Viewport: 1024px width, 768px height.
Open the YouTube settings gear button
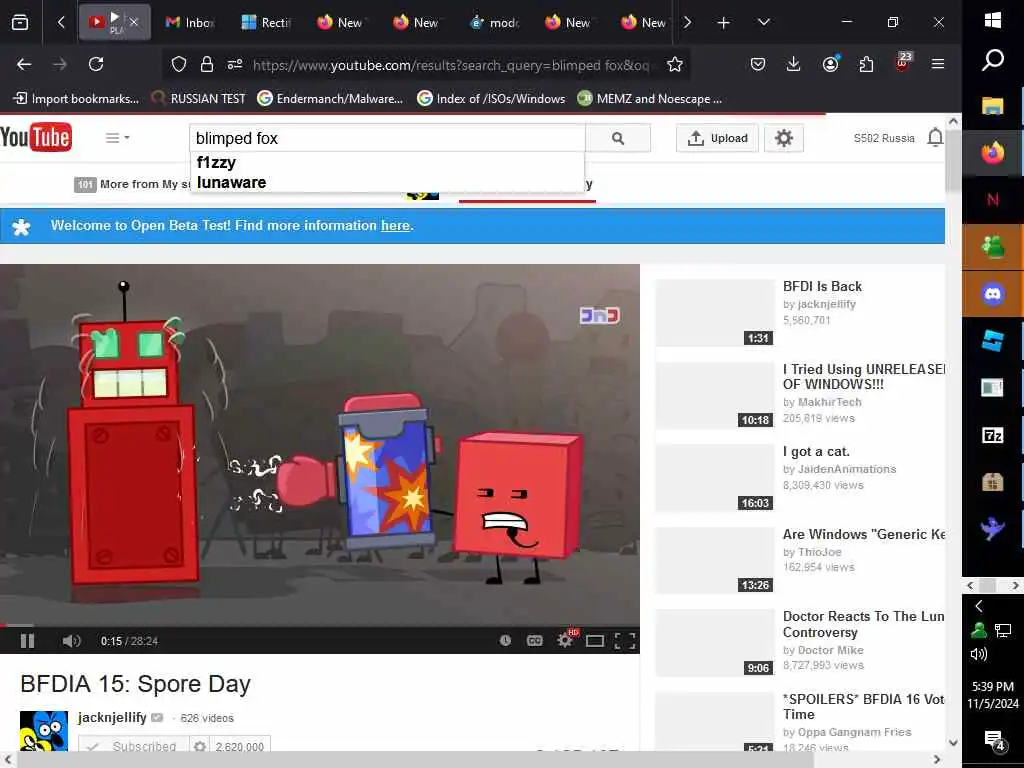[x=784, y=138]
